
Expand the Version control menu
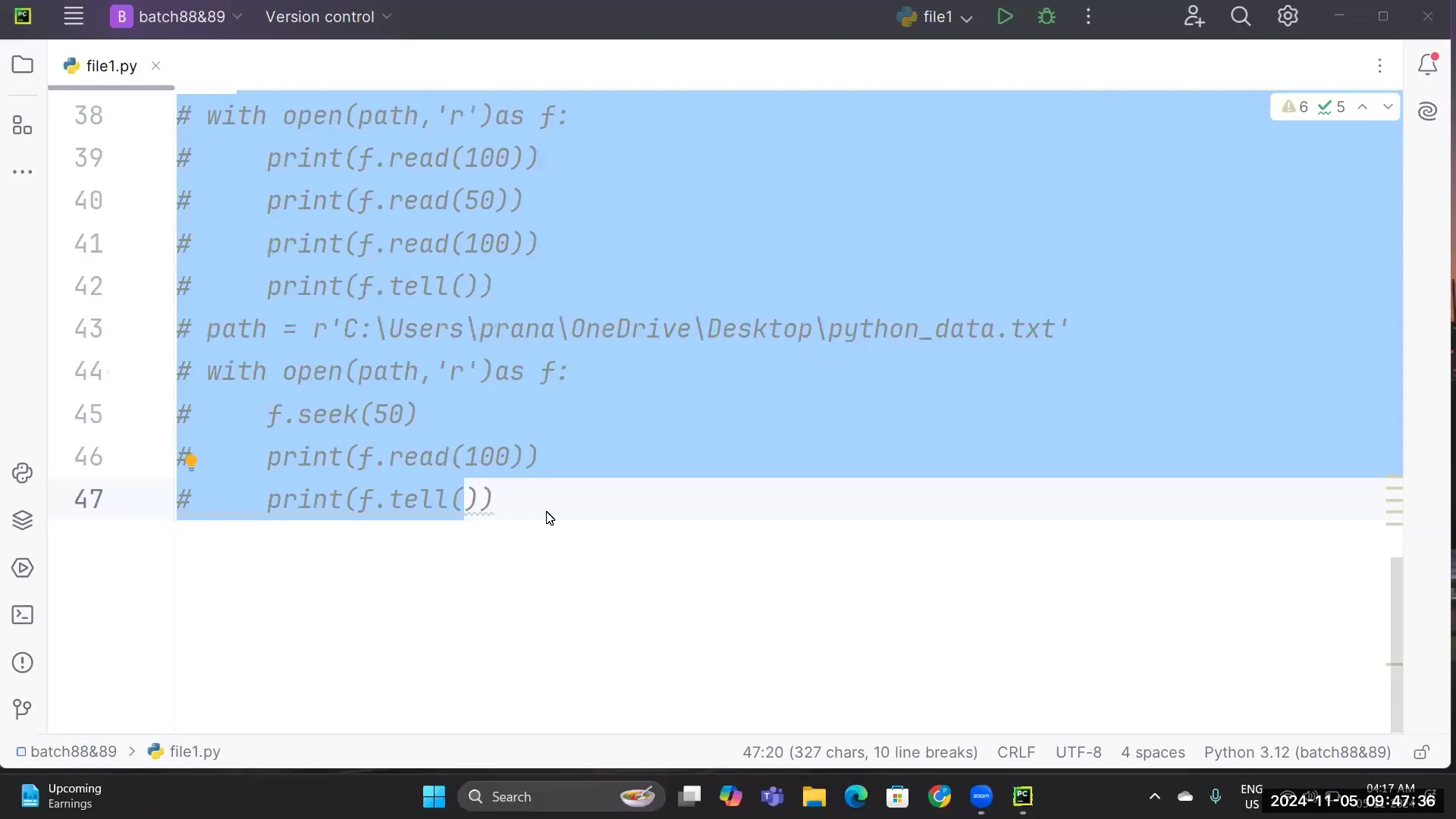pos(328,17)
